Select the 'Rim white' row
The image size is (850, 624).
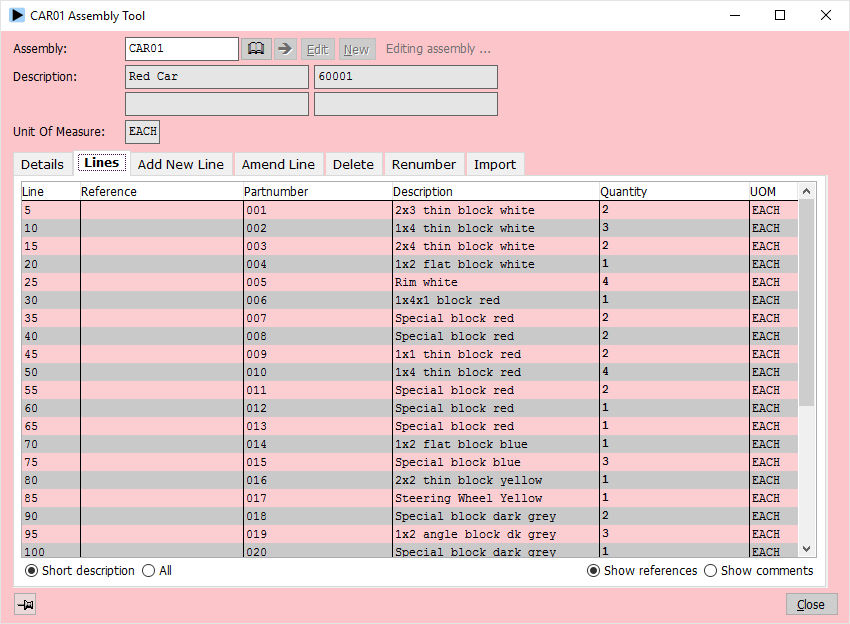click(410, 282)
